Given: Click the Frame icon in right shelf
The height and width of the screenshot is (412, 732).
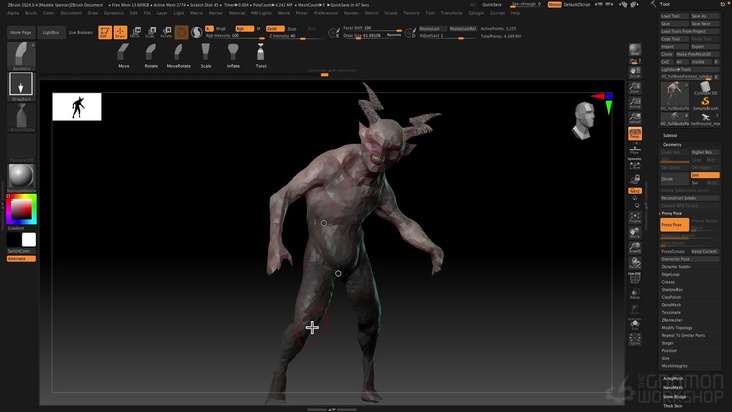Looking at the screenshot, I should pos(635,217).
